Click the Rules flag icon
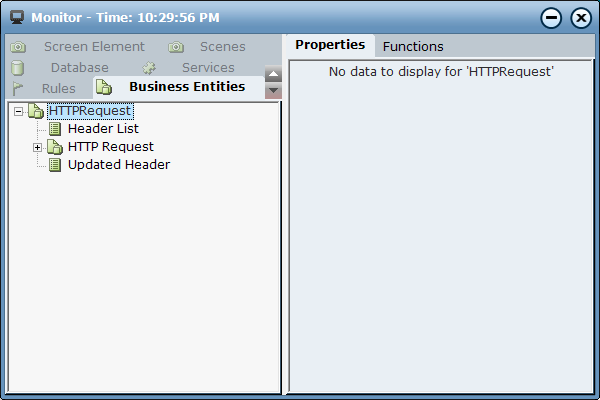The image size is (600, 400). point(18,88)
